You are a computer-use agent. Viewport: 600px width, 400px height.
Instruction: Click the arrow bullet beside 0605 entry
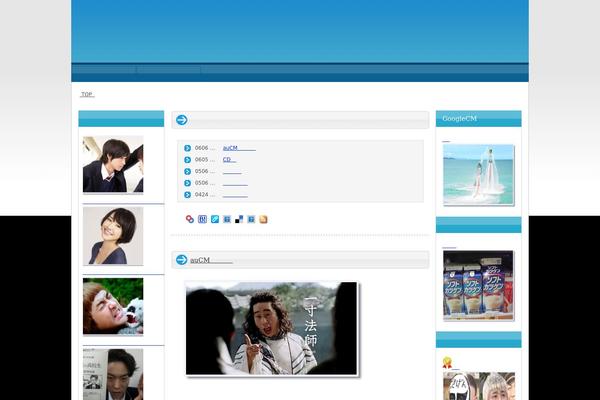tap(188, 160)
